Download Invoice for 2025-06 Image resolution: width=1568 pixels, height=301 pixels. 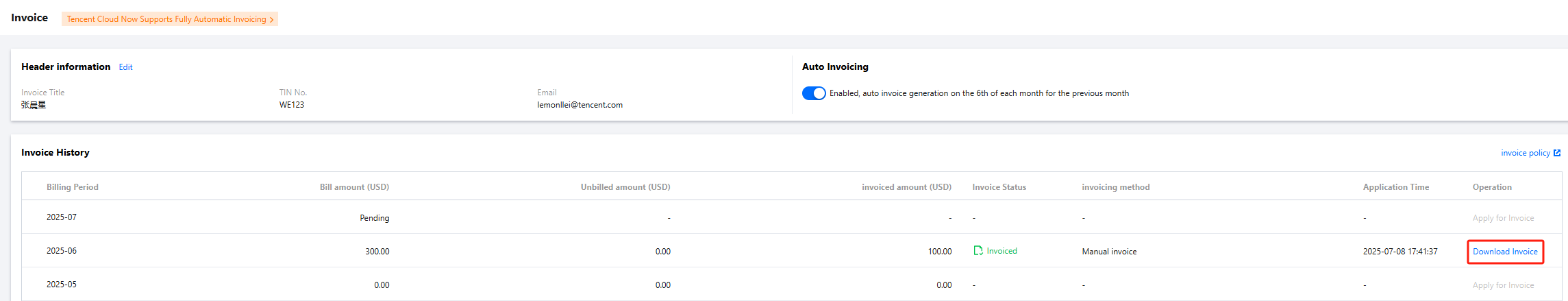click(x=1505, y=252)
